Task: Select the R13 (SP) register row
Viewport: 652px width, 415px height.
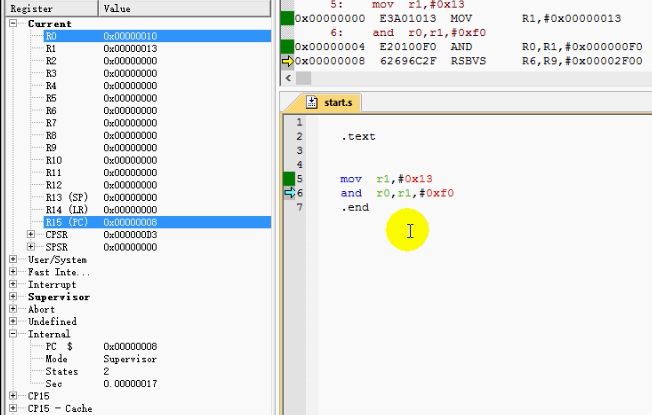Action: [67, 197]
